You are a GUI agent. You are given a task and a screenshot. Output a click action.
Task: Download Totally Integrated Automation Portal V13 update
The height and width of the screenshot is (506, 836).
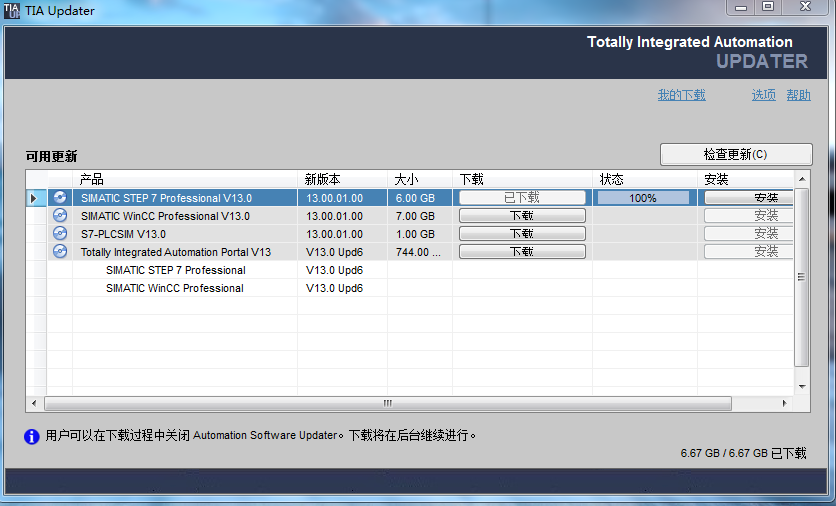(522, 251)
